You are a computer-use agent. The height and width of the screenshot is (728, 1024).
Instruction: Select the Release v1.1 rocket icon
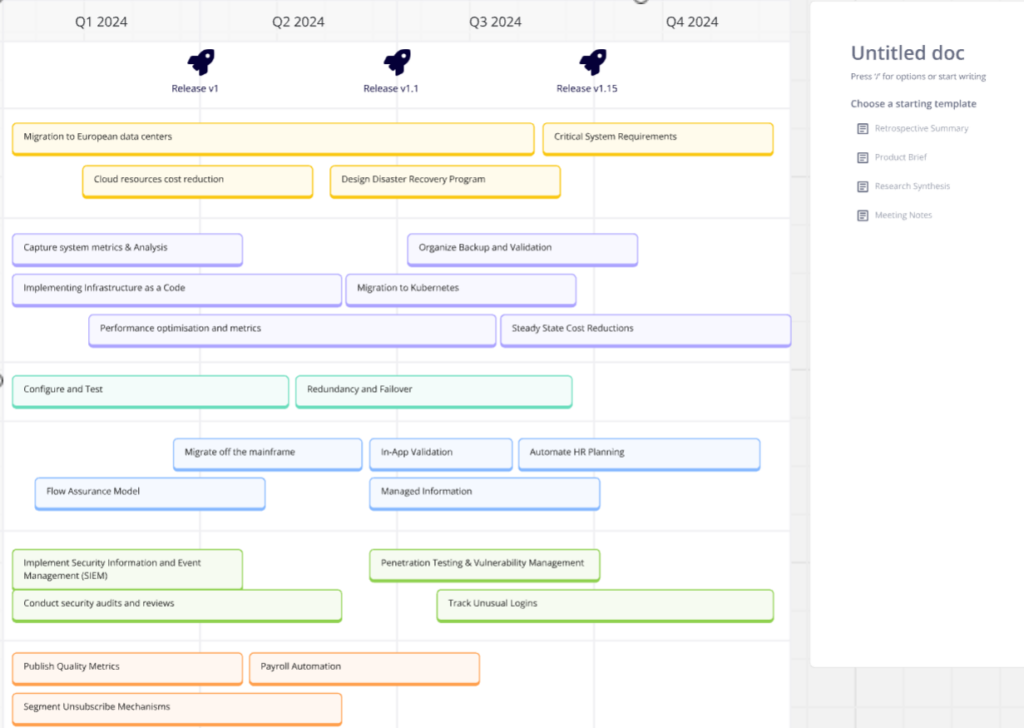coord(393,59)
